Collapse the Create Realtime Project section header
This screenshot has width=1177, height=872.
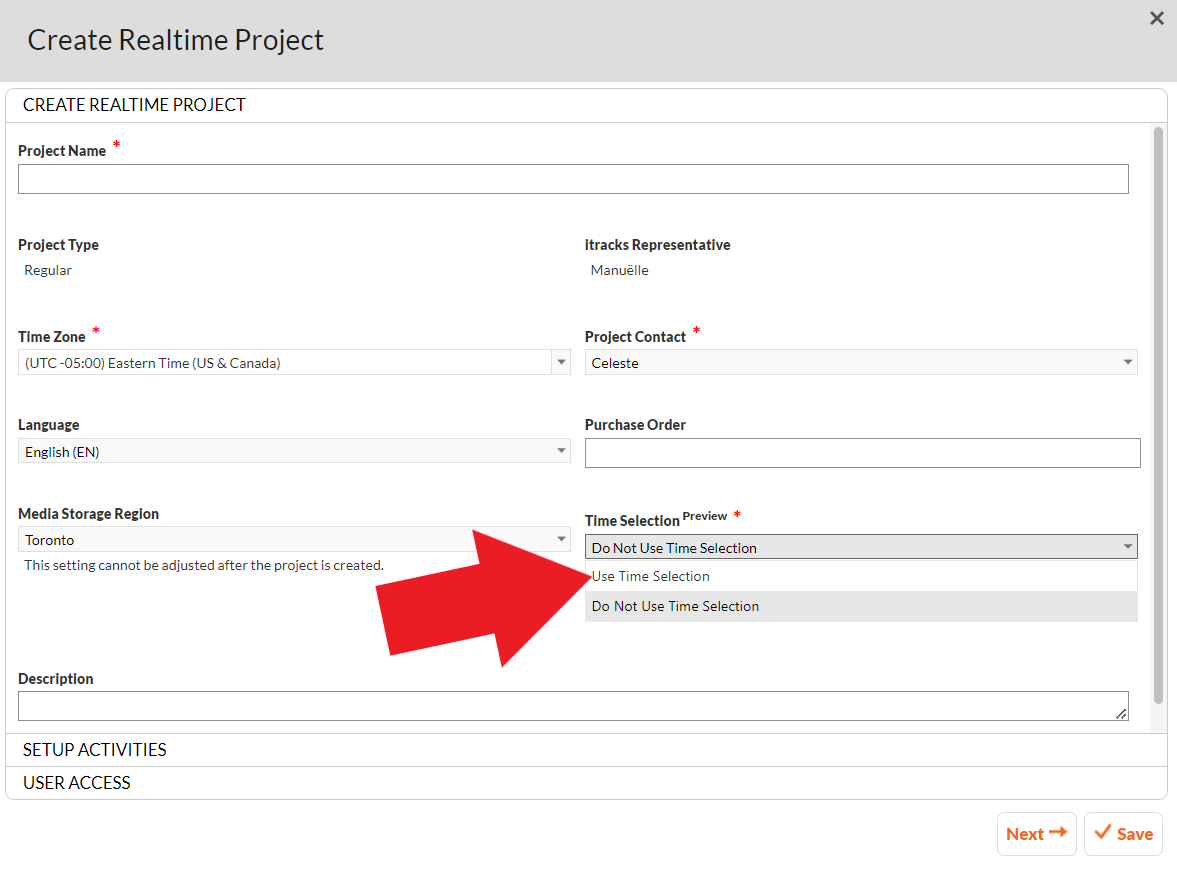[x=134, y=105]
